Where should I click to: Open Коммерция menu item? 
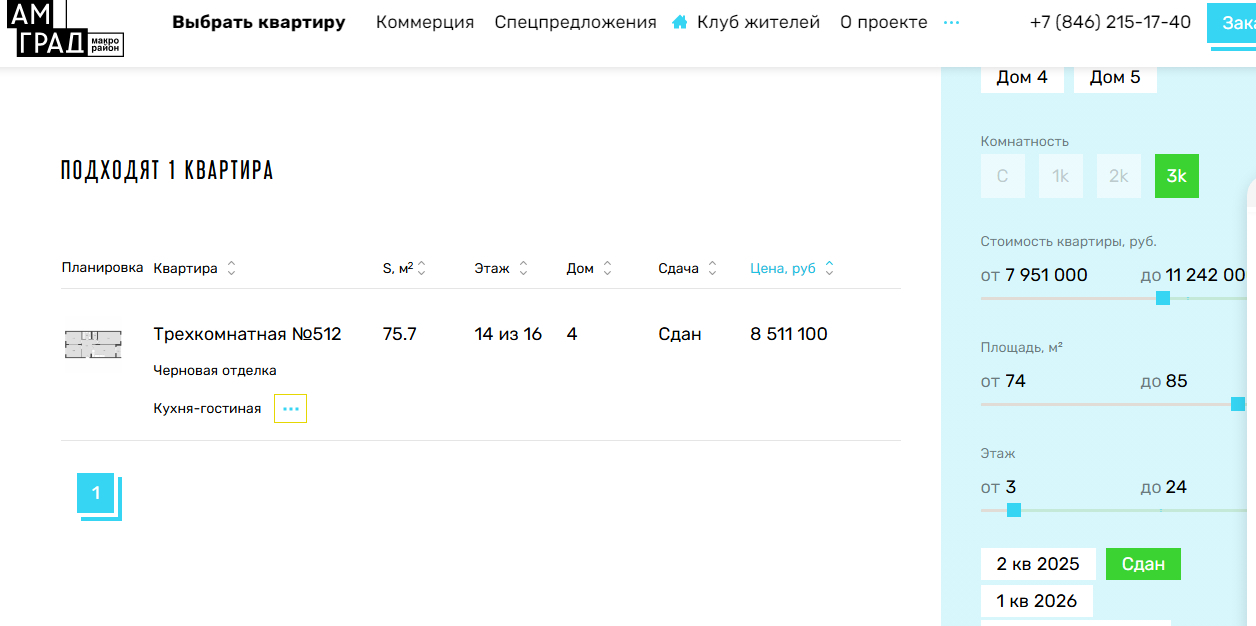click(x=425, y=22)
